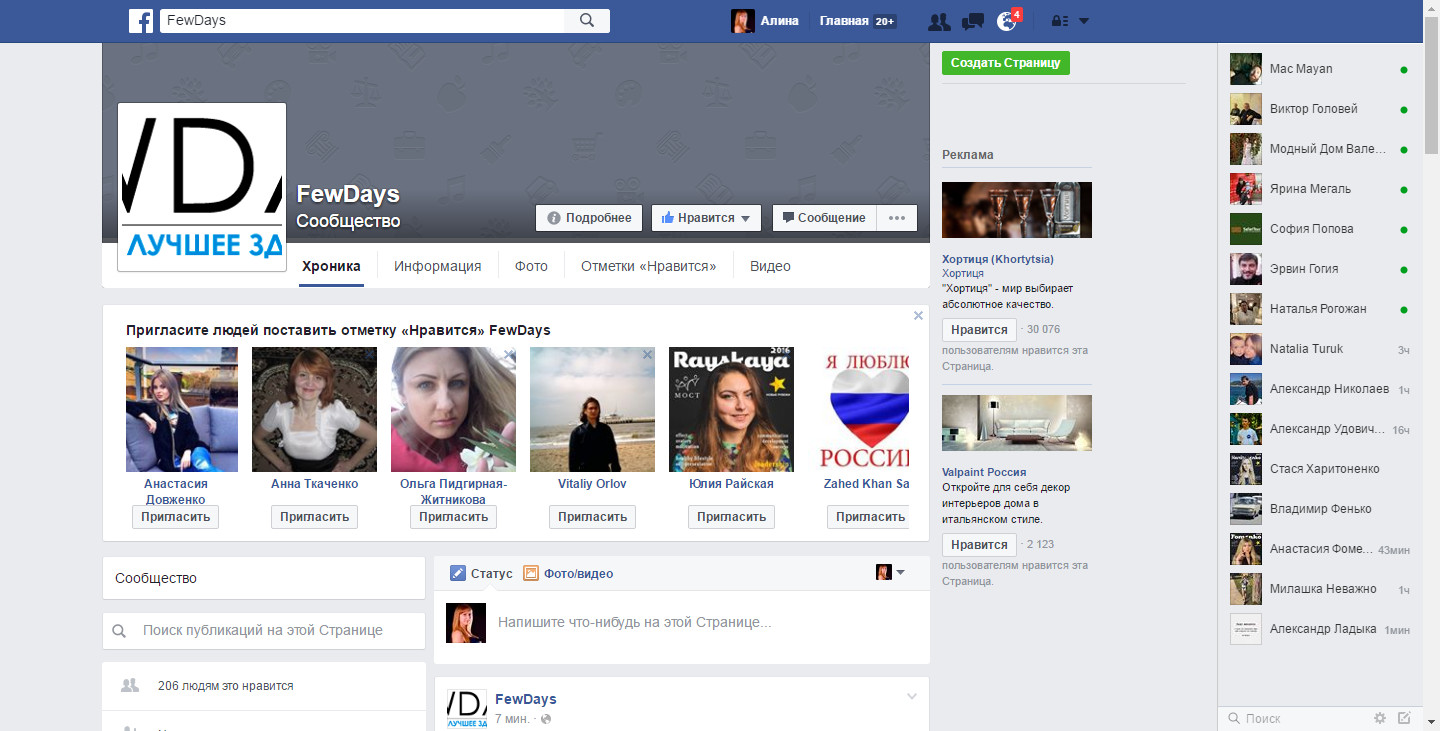1440x731 pixels.
Task: Click the search magnifier button
Action: (587, 21)
